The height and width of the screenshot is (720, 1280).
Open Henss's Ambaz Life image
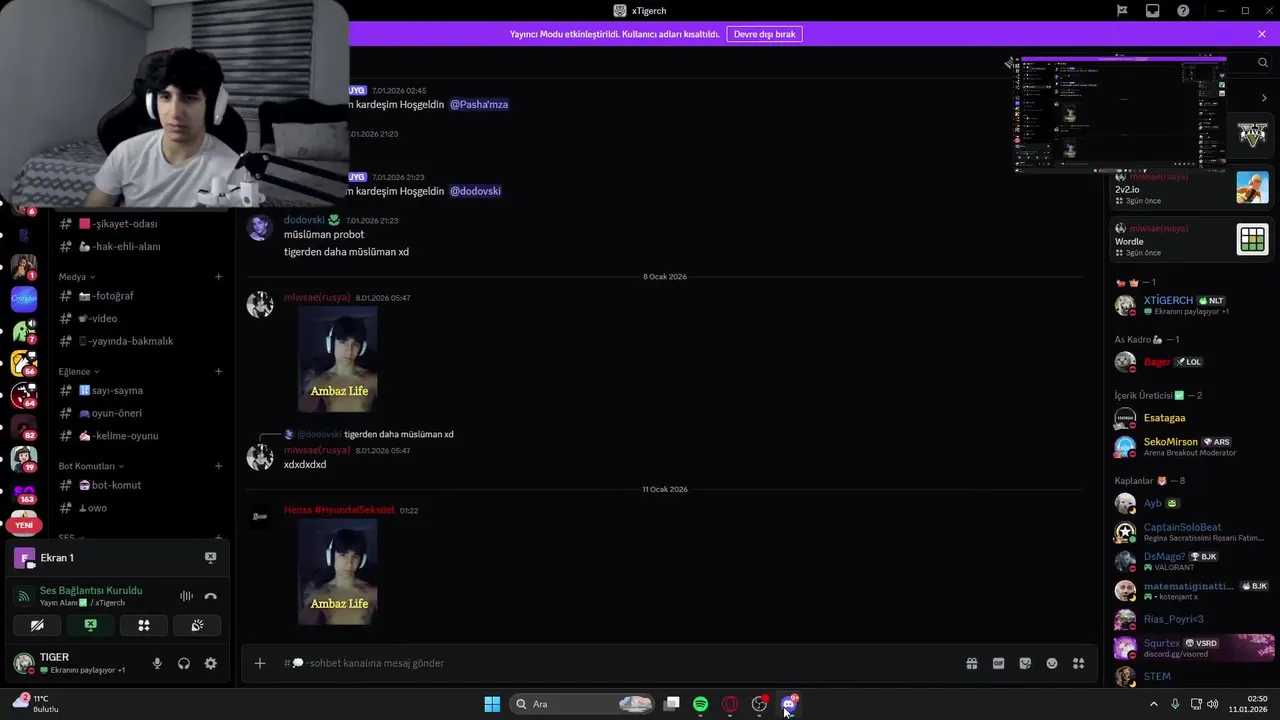(x=338, y=572)
